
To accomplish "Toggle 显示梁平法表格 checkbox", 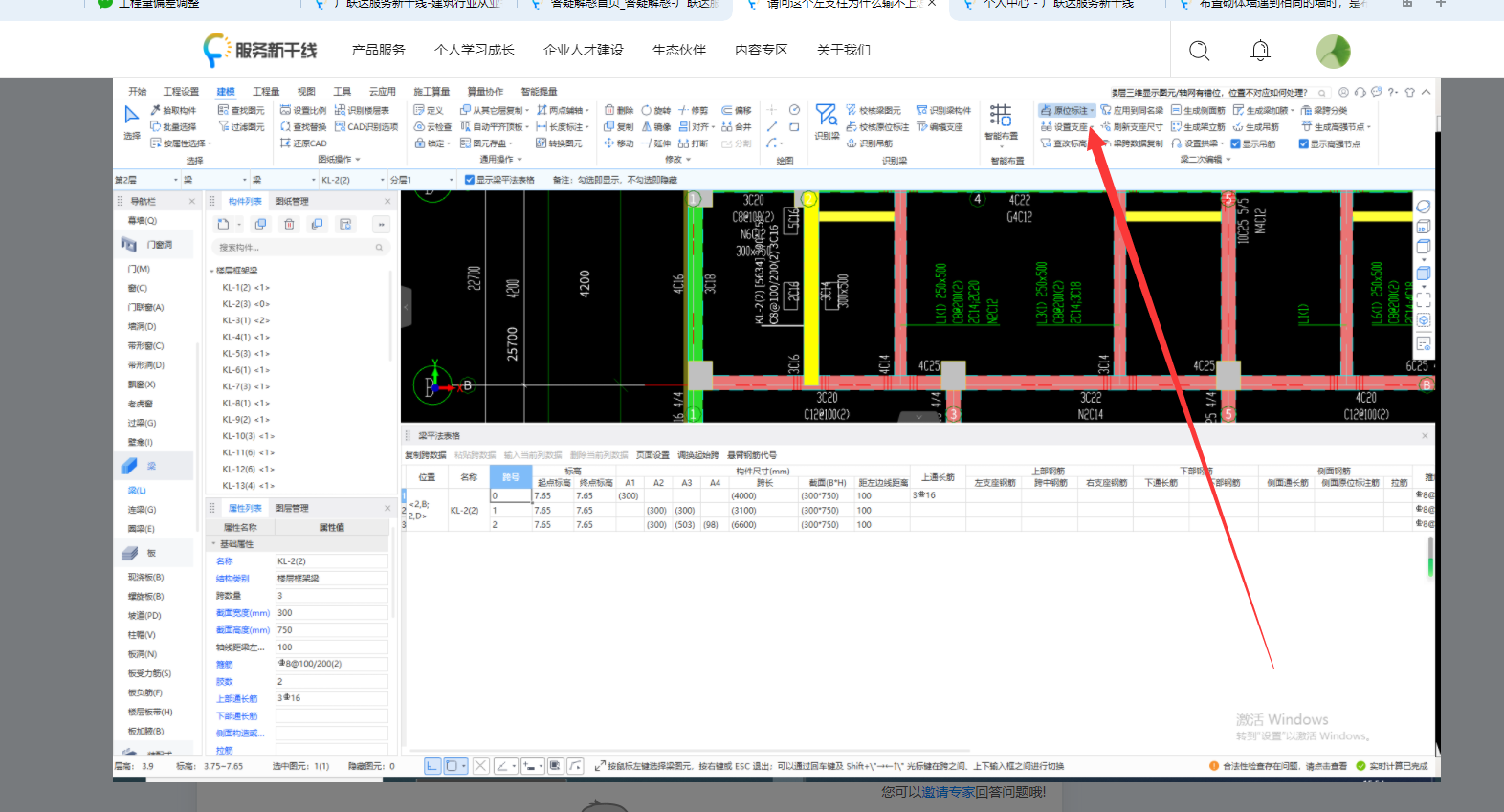I will click(470, 180).
